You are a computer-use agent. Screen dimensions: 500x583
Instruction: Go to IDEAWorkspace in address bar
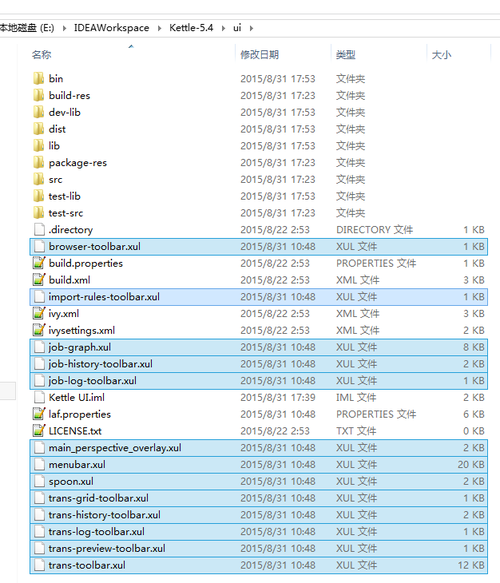point(112,28)
